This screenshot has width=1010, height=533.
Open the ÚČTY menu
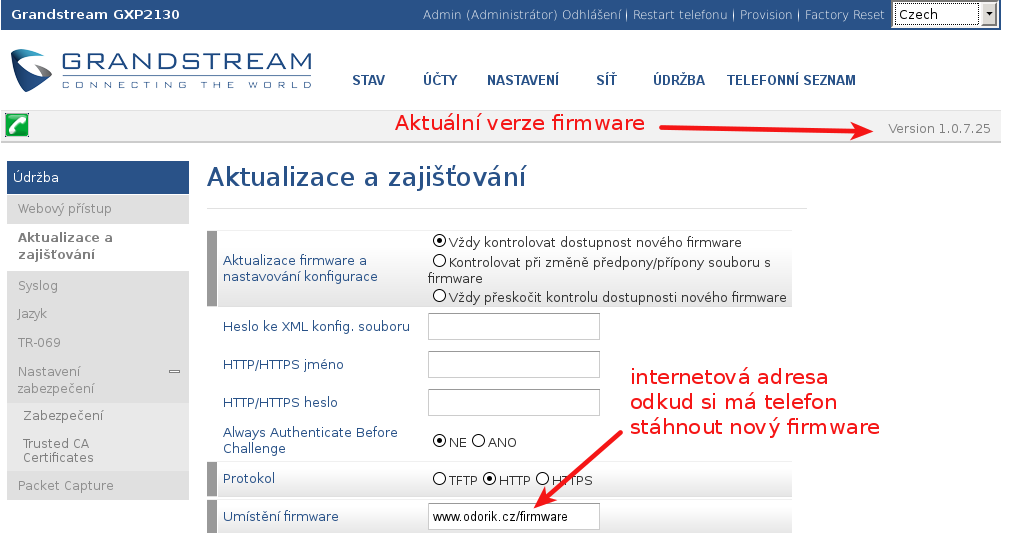point(440,81)
